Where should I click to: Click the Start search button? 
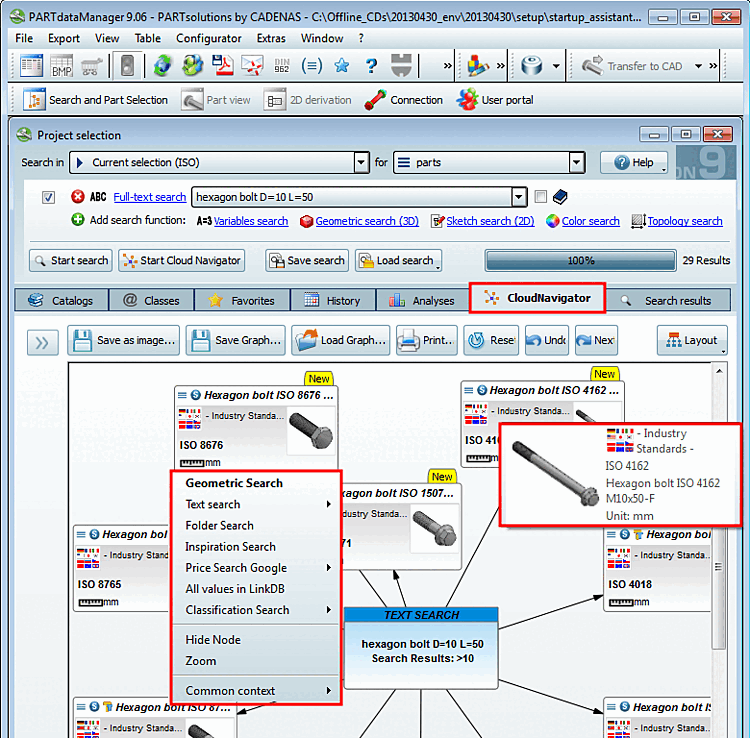(x=71, y=261)
